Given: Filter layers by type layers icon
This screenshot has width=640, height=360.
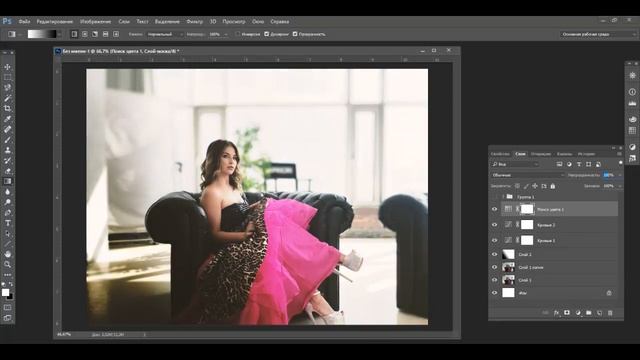Looking at the screenshot, I should click(x=579, y=164).
